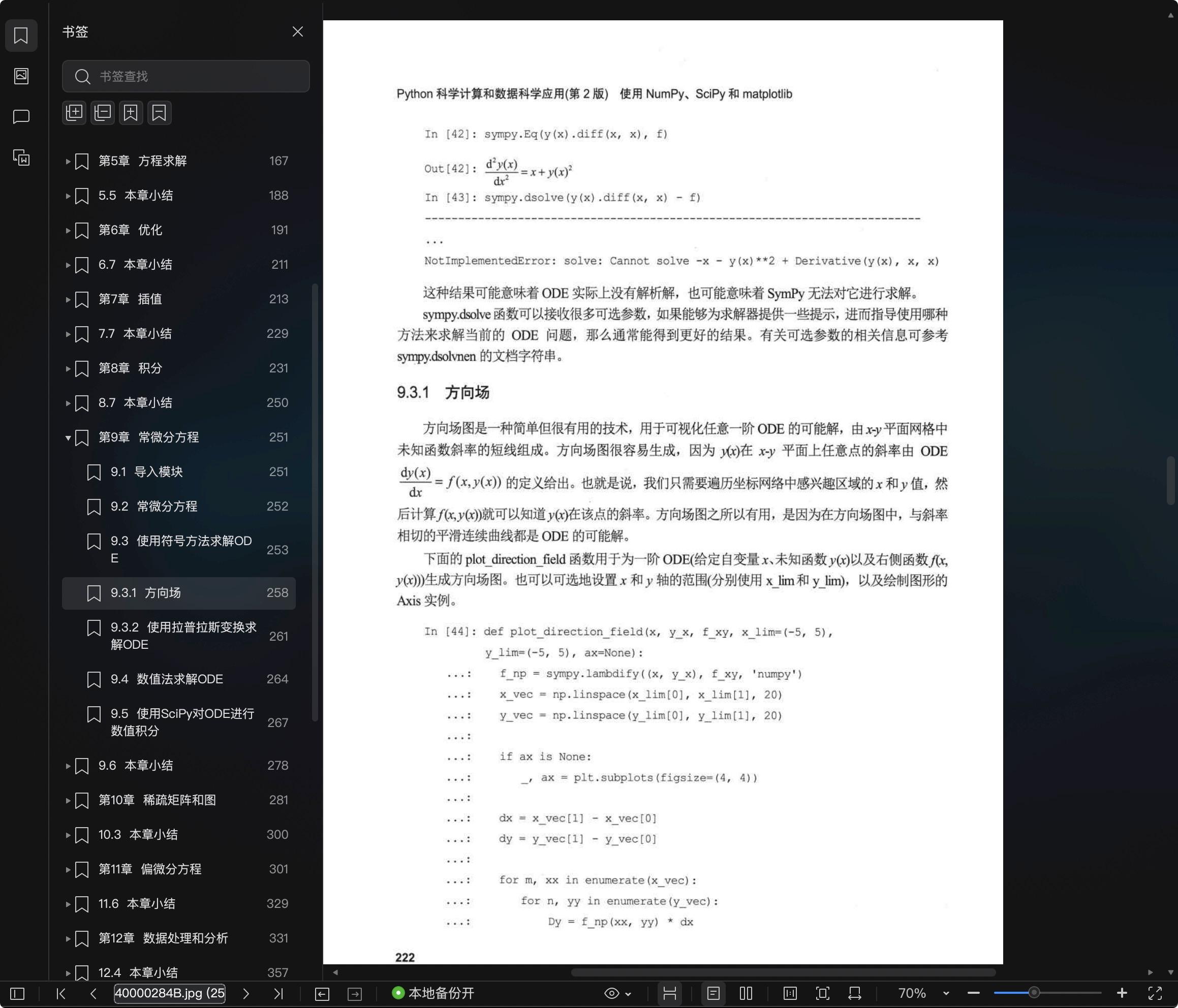Toggle the book reading mode icon
This screenshot has height=1008, width=1178.
(x=790, y=994)
